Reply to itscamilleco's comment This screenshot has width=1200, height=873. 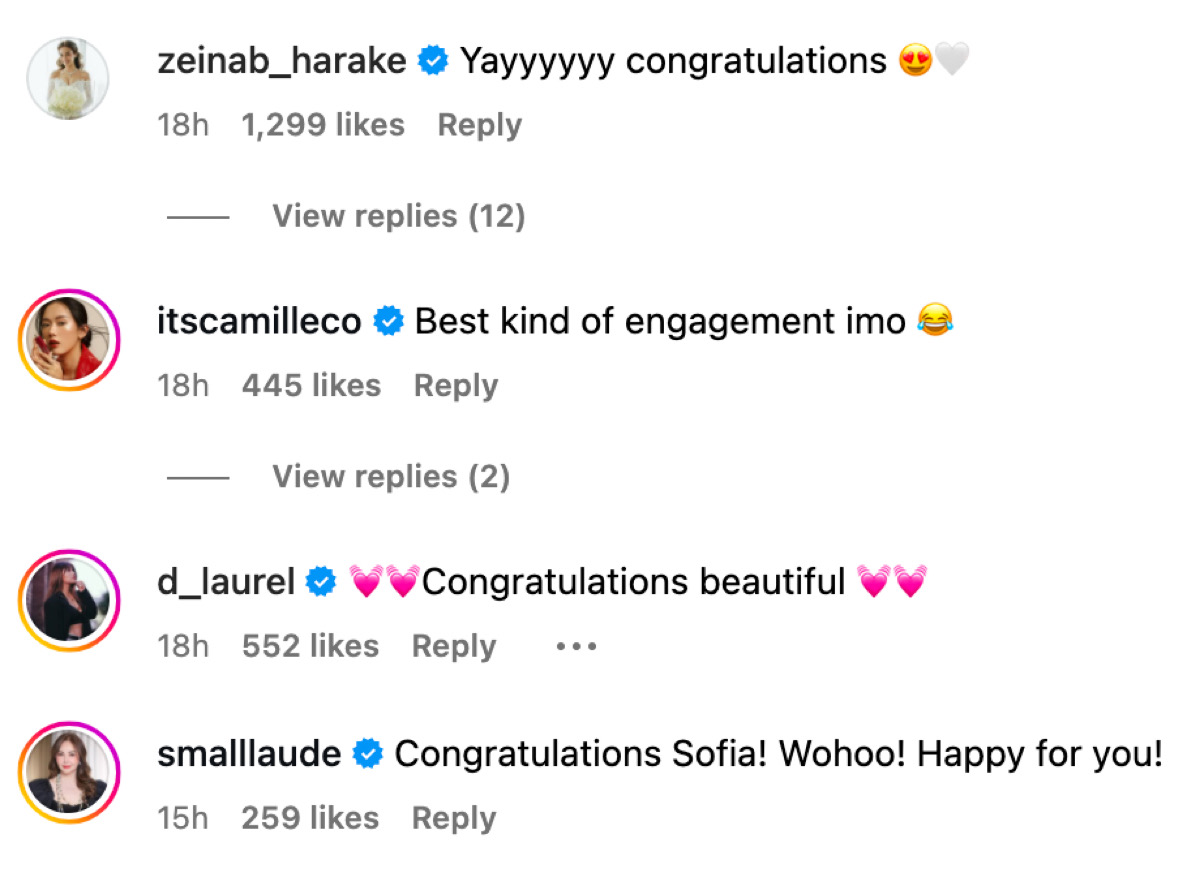click(x=455, y=386)
